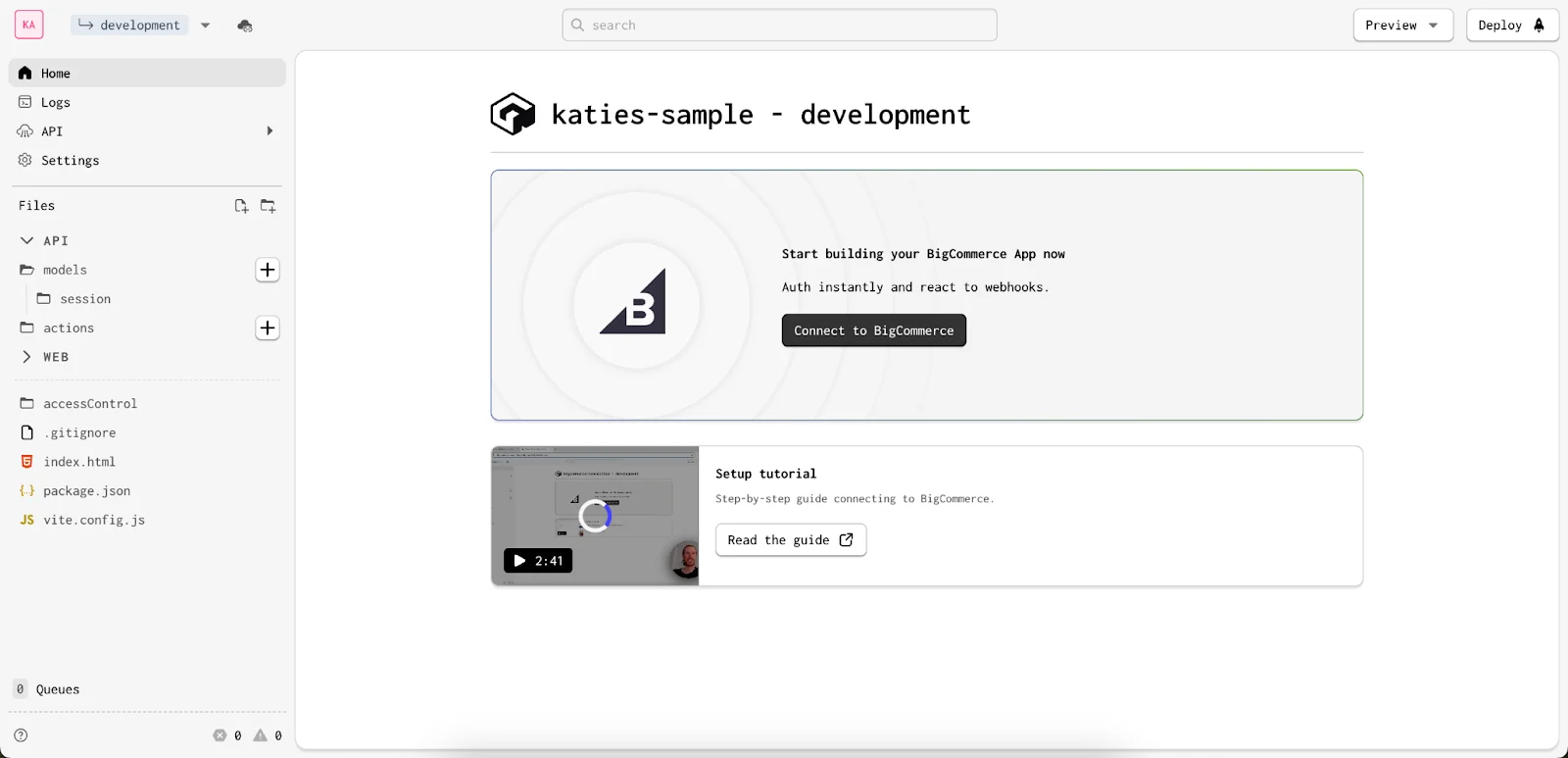
Task: Click the new file icon
Action: (241, 206)
